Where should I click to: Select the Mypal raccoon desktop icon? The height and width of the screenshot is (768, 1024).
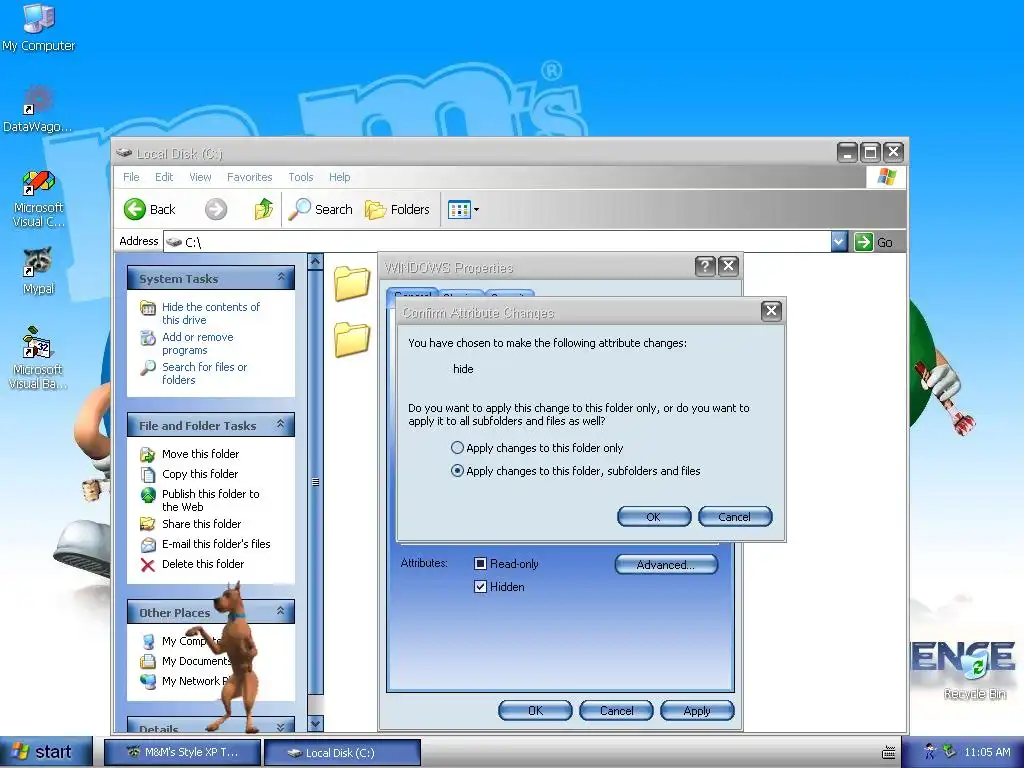39,271
